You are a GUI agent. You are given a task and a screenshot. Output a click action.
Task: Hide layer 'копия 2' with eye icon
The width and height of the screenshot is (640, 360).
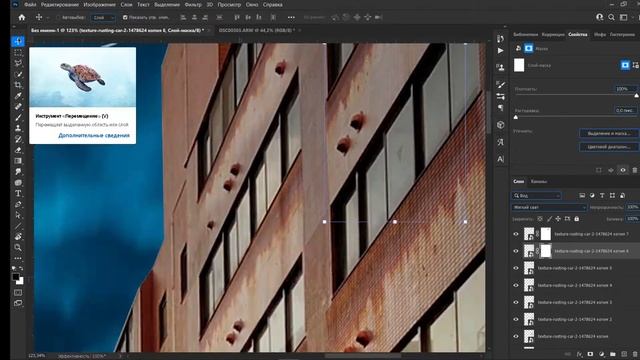516,319
